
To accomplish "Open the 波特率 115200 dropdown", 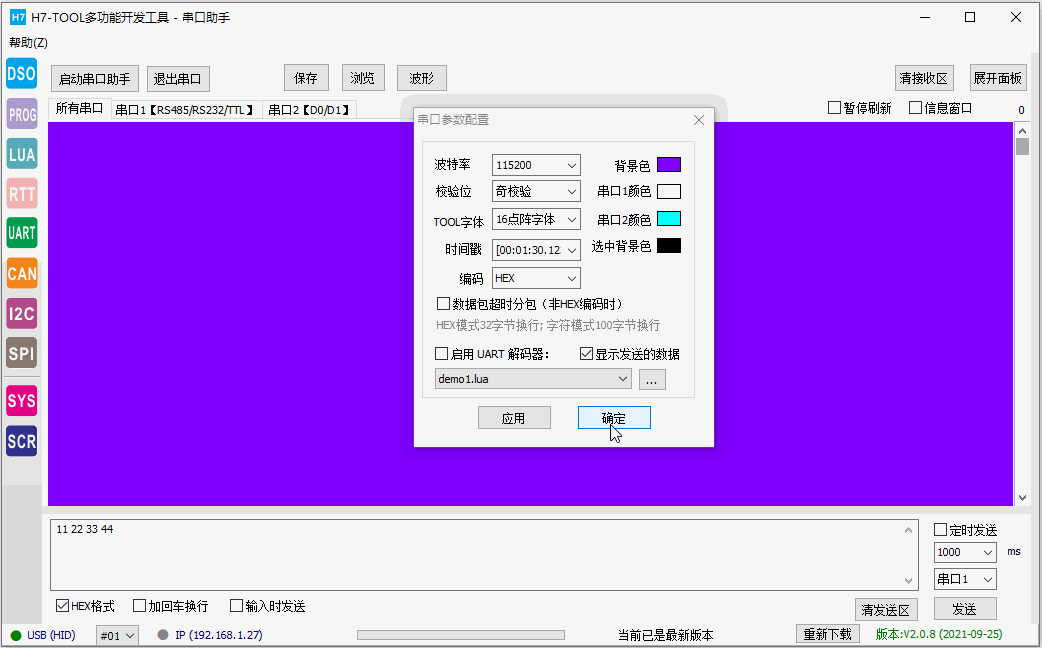I will 536,165.
